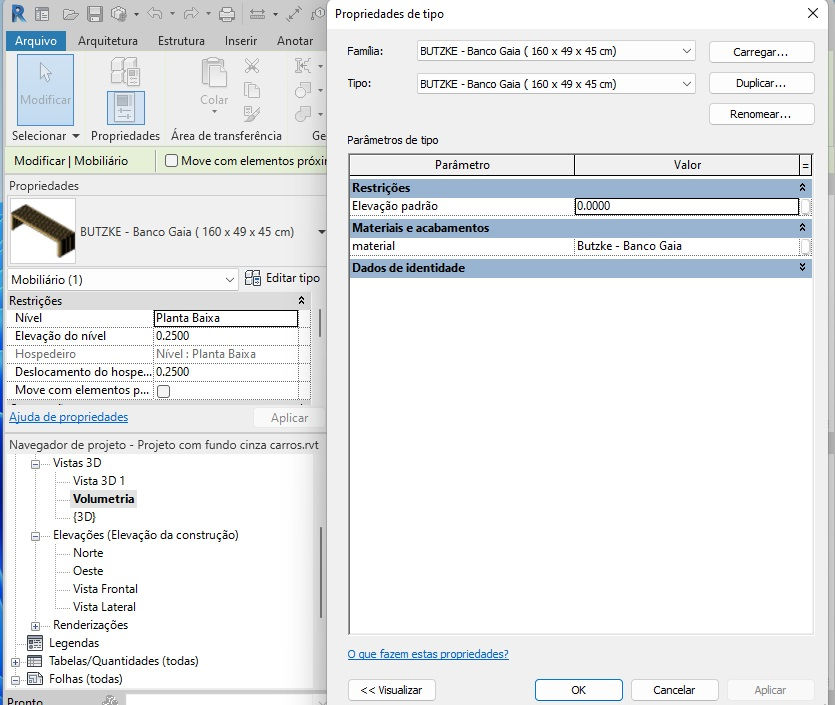This screenshot has width=835, height=705.
Task: Click the Revit logo application button
Action: 18,13
